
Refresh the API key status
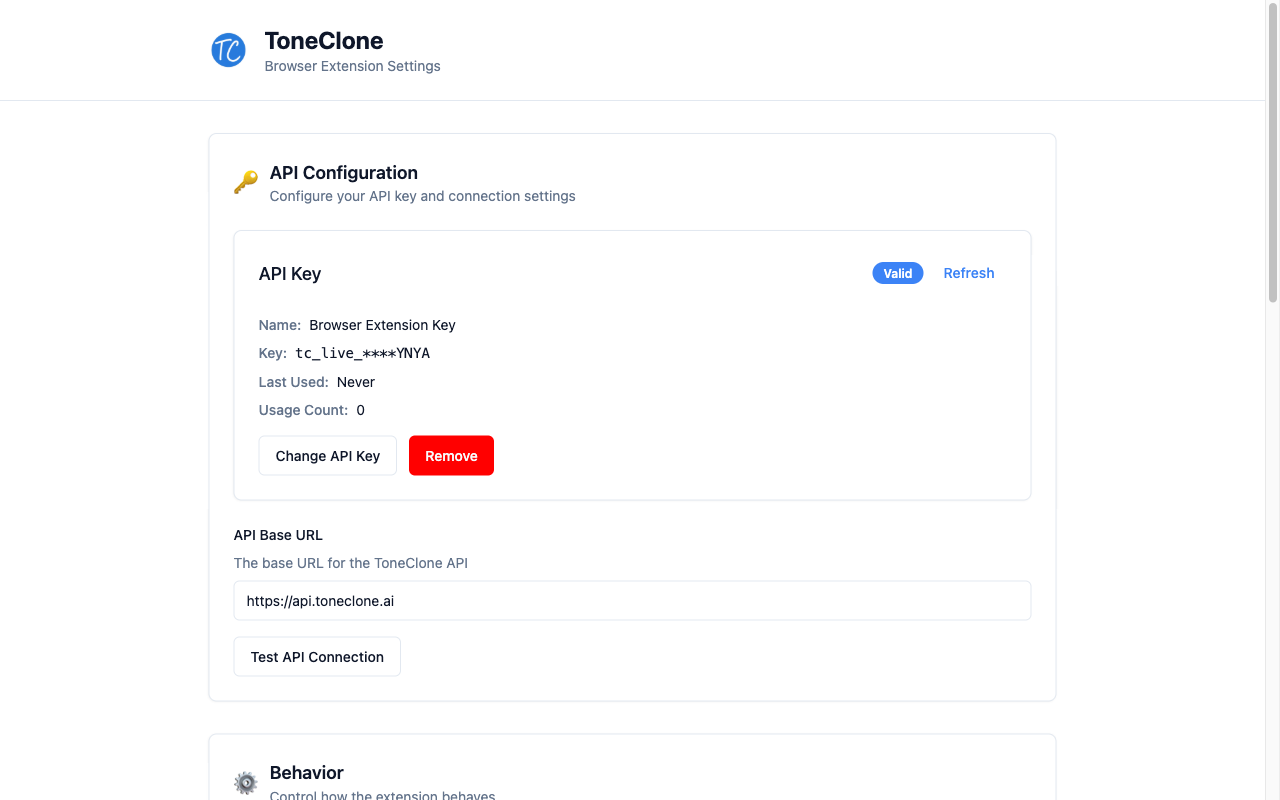point(968,273)
